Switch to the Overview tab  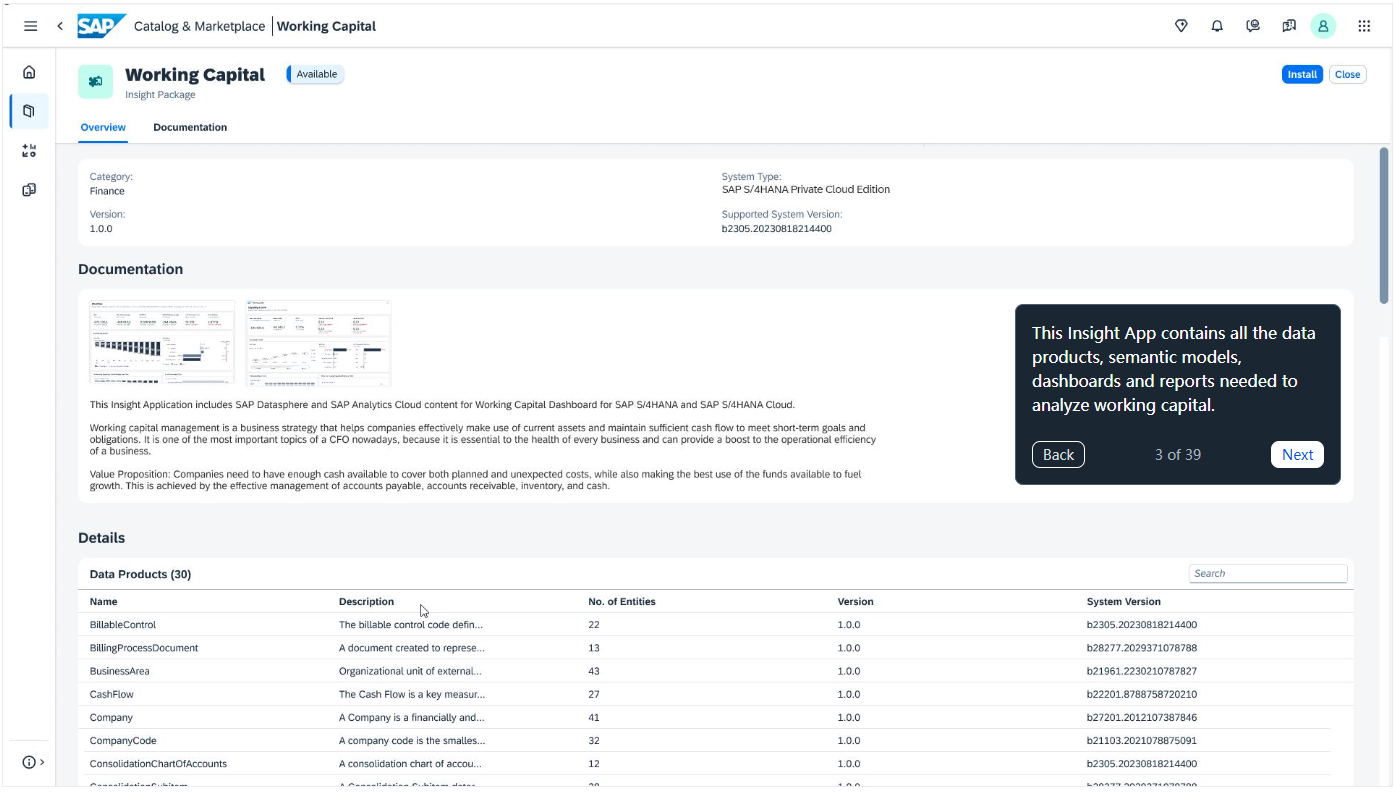(x=103, y=127)
